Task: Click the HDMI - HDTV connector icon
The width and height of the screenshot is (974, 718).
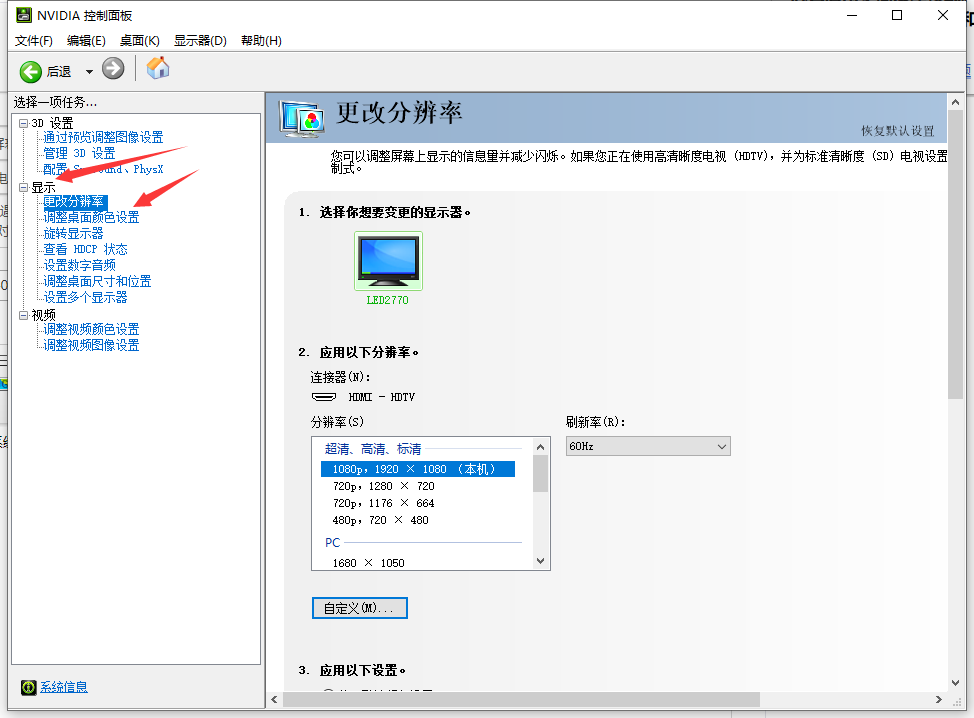Action: click(x=324, y=396)
